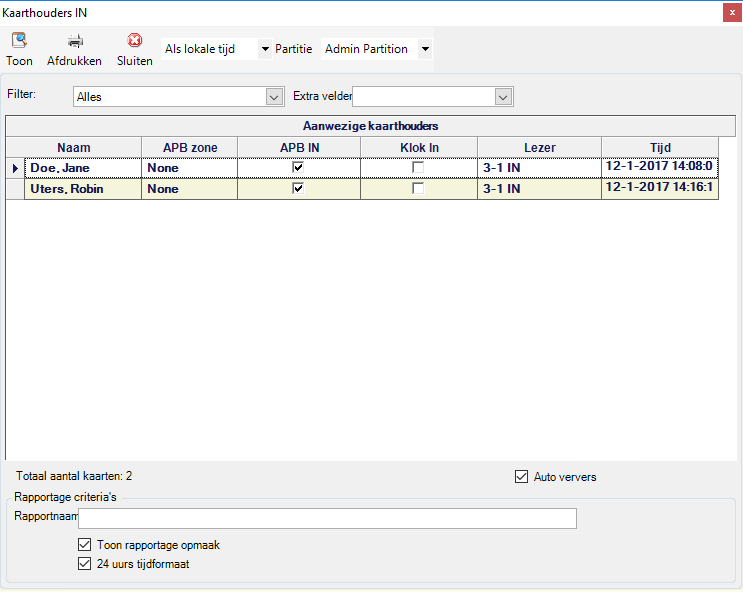Click the Klok In column header
Screen dimensions: 743x592
tap(419, 147)
